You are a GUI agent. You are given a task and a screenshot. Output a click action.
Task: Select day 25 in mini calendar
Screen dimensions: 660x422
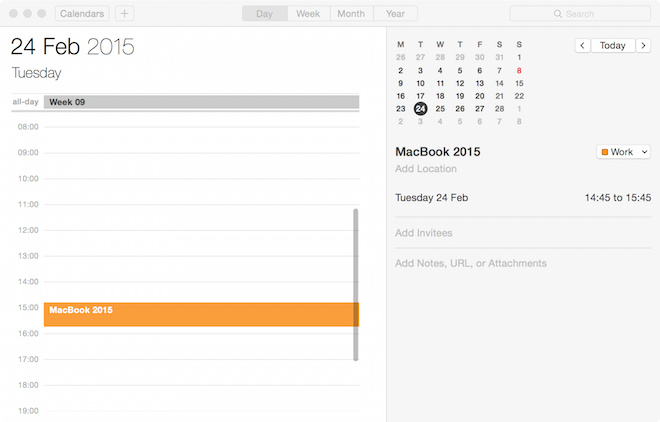[440, 109]
